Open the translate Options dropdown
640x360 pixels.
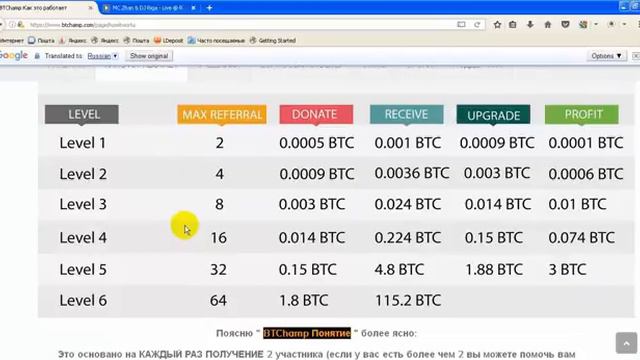(607, 56)
